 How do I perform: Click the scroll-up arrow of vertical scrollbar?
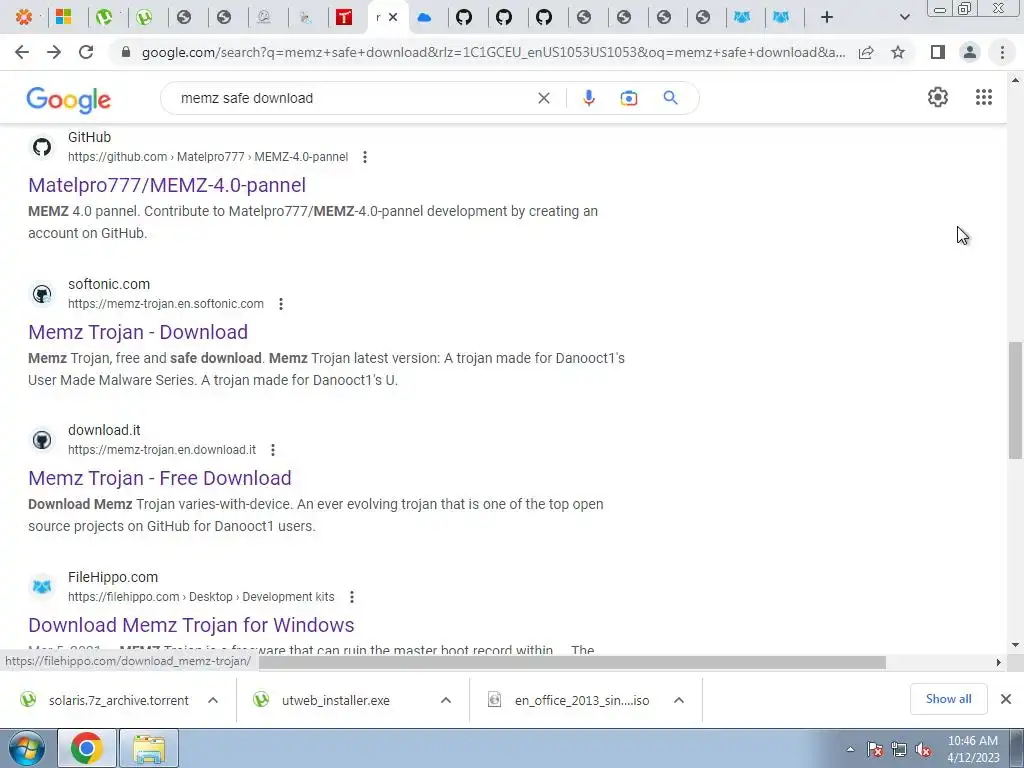click(x=1015, y=80)
